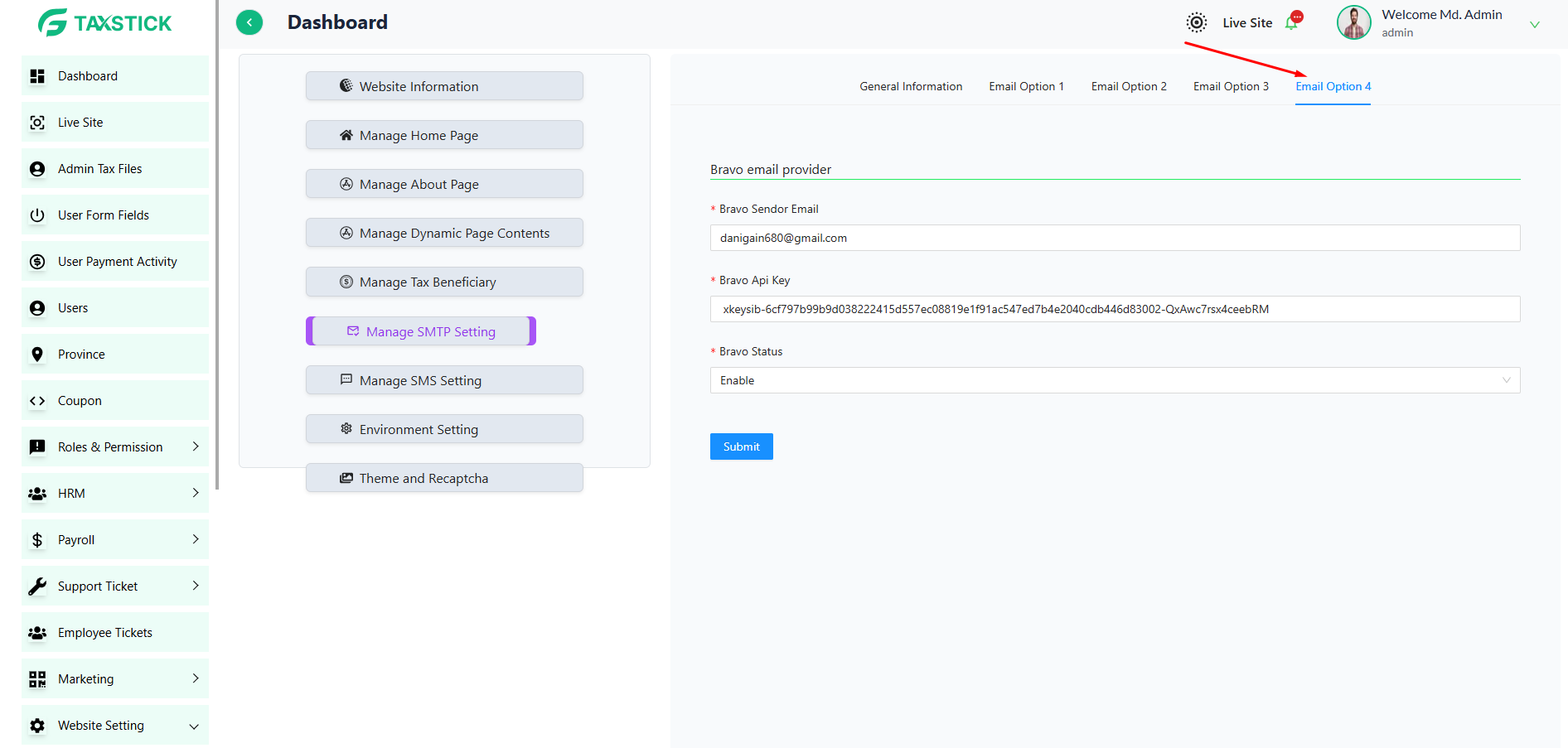Viewport: 1568px width, 748px height.
Task: Submit the Bravo email settings
Action: tap(741, 446)
